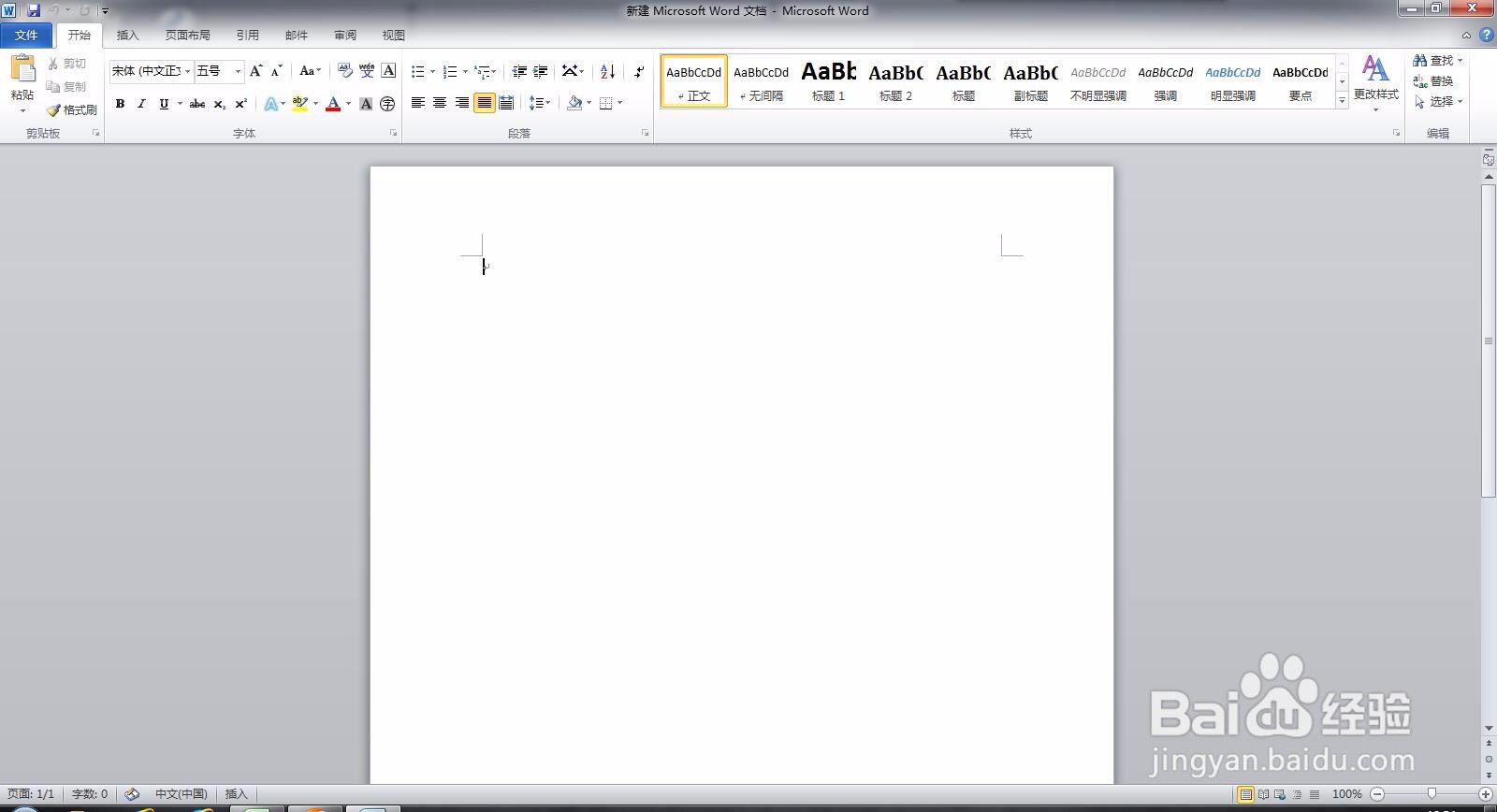Click the Copy (复制) button

[x=67, y=86]
